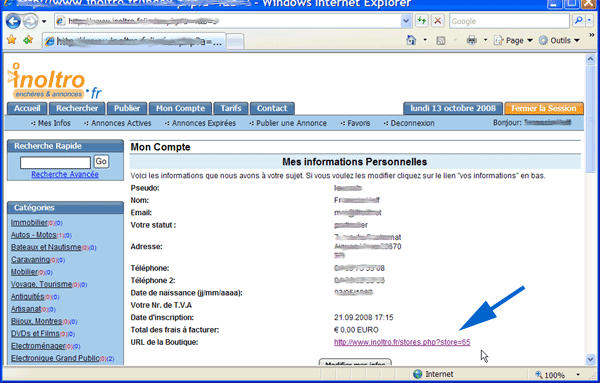Open the Recherche Avancée link
Viewport: 600px width, 383px height.
coord(65,174)
